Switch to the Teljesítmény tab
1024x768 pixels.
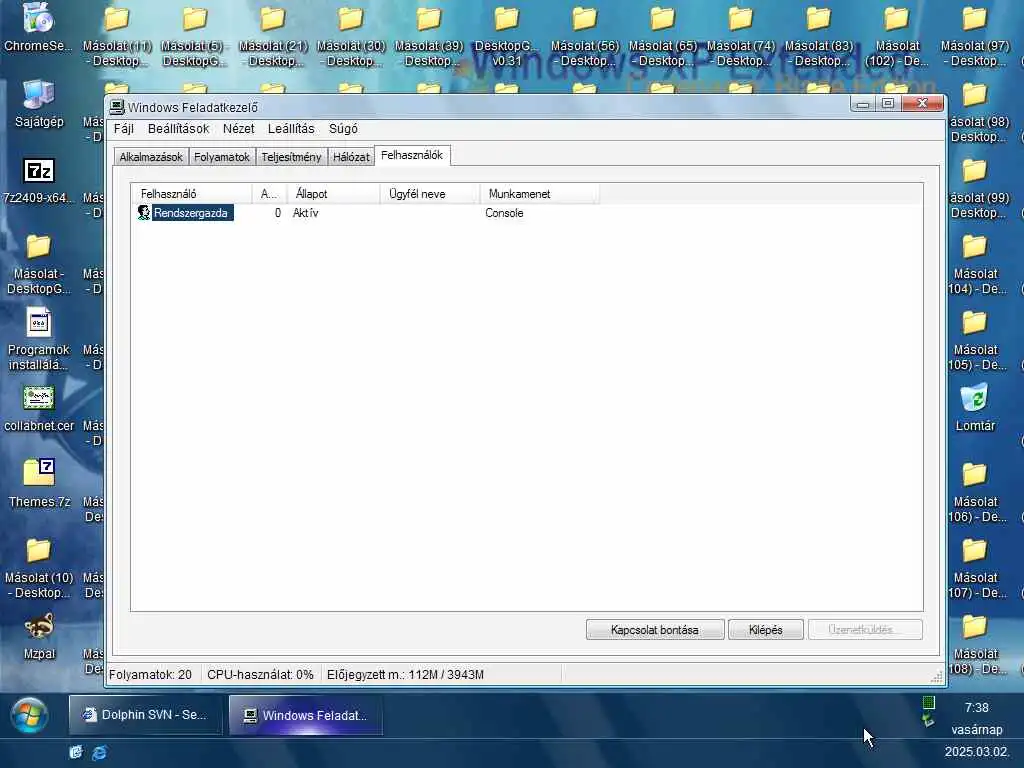(x=291, y=157)
